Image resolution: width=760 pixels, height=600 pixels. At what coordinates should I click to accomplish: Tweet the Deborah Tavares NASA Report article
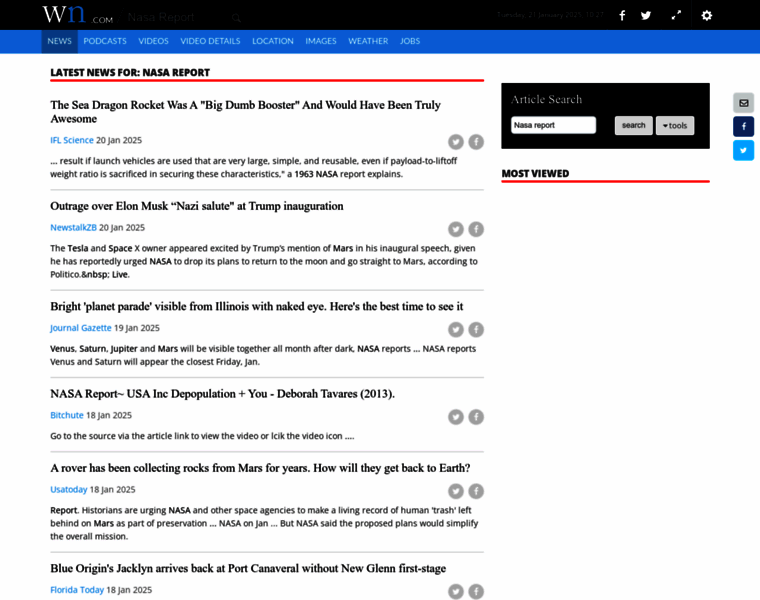tap(456, 417)
